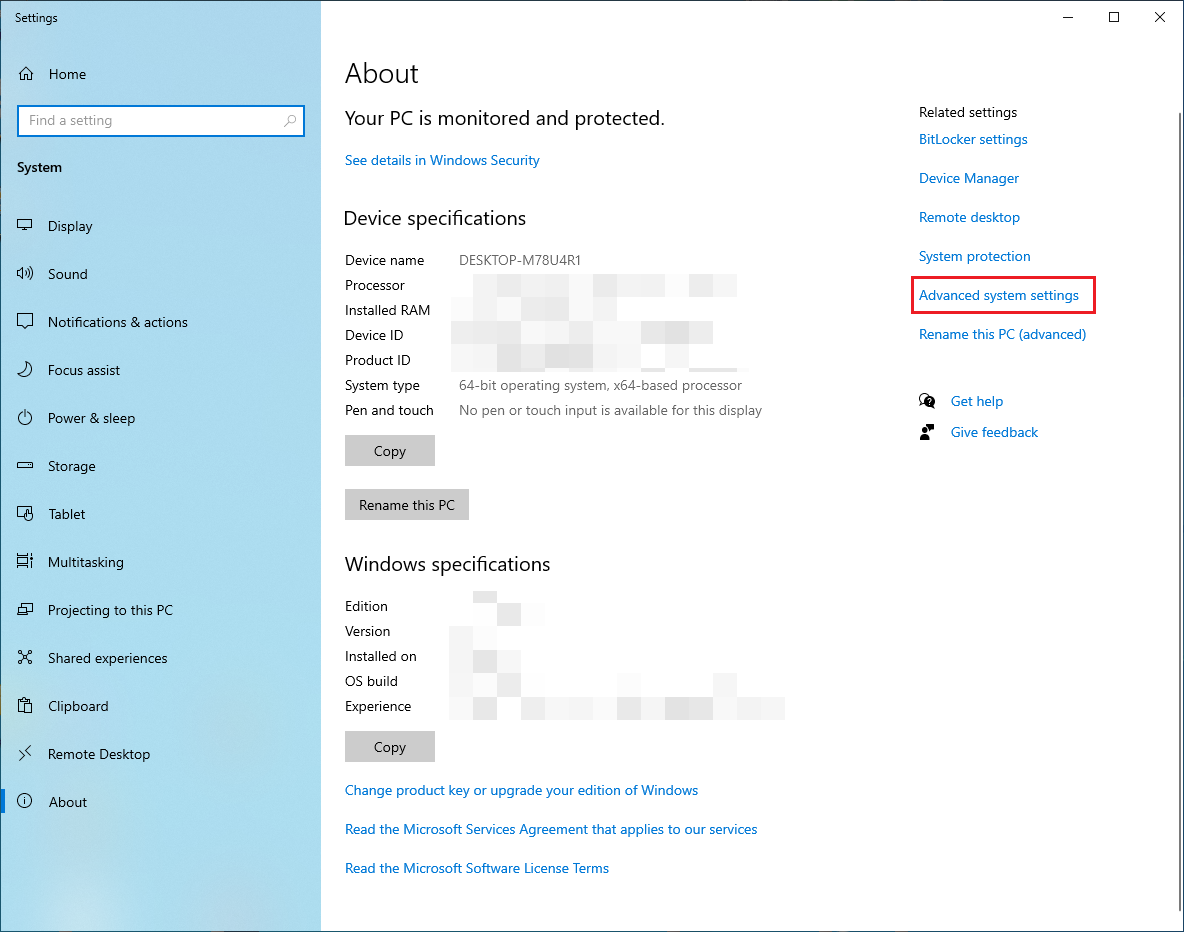Switch to Projecting to this PC
1184x932 pixels.
110,610
